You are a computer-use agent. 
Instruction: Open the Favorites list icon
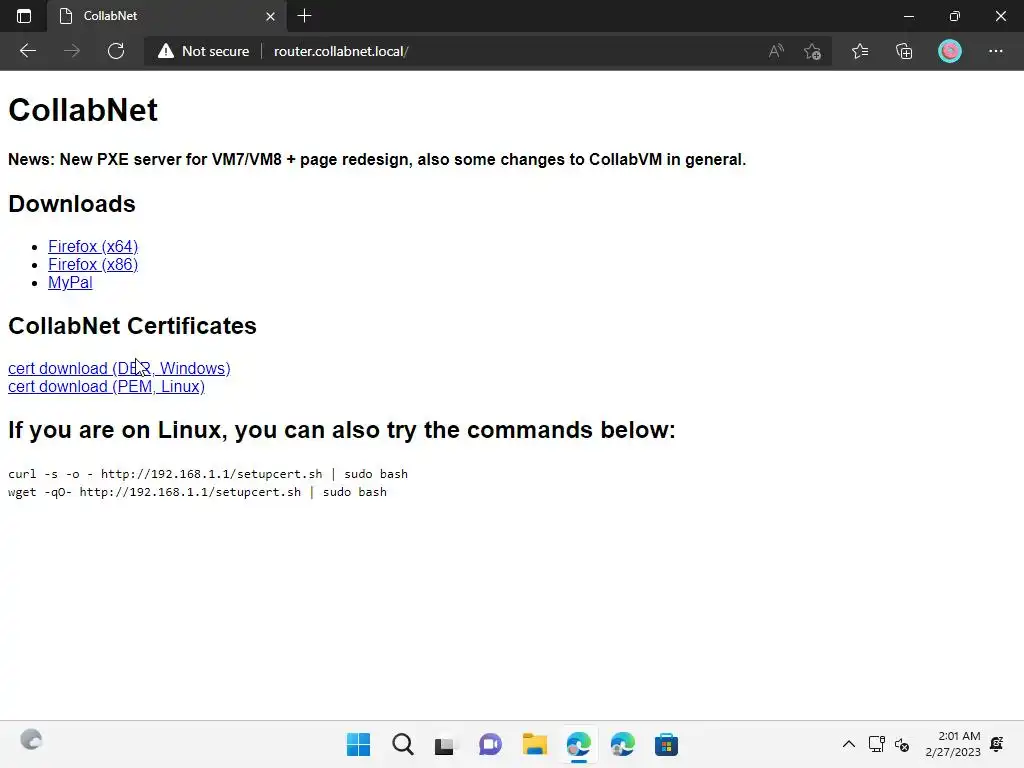point(860,51)
